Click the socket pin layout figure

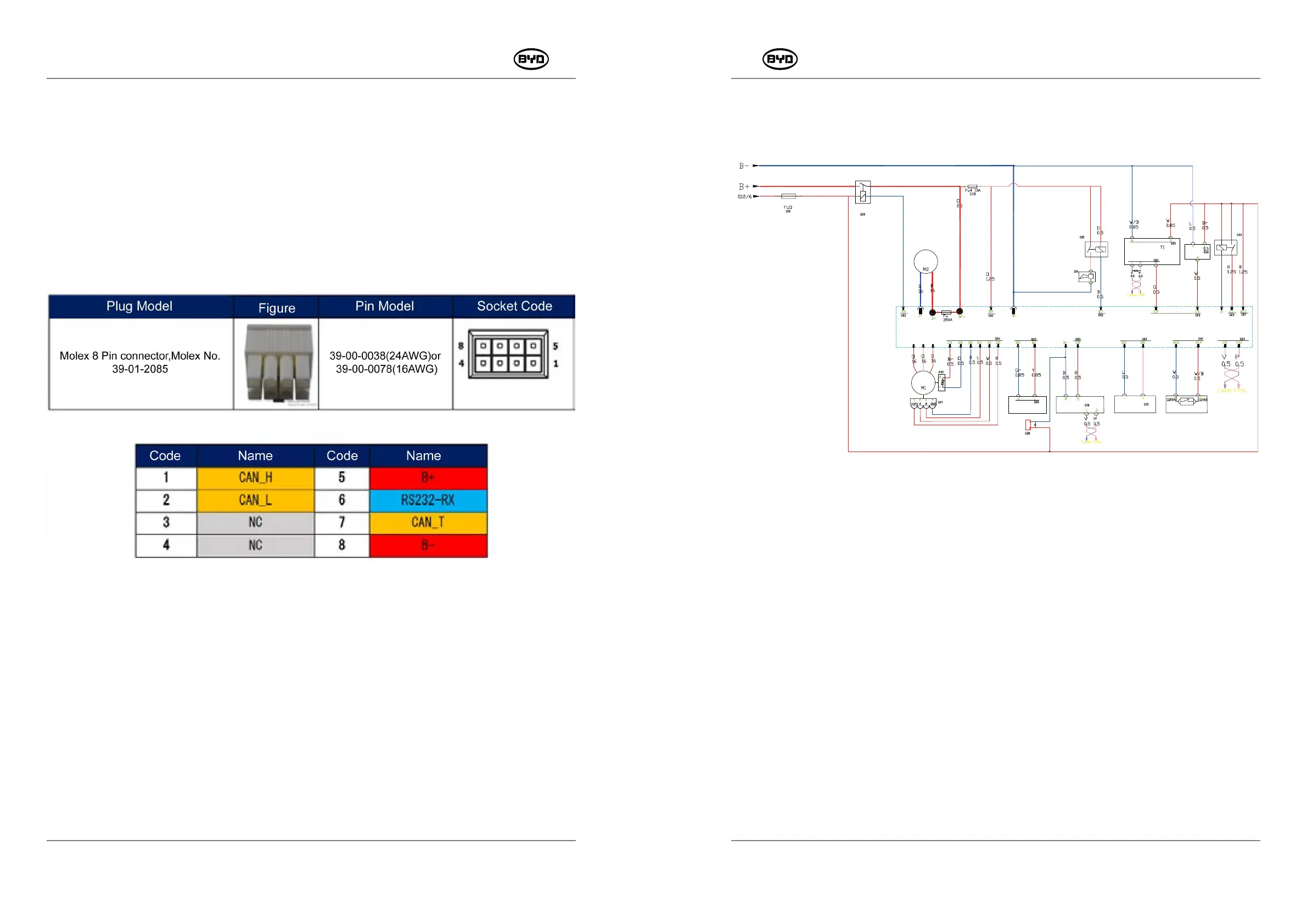(x=508, y=354)
